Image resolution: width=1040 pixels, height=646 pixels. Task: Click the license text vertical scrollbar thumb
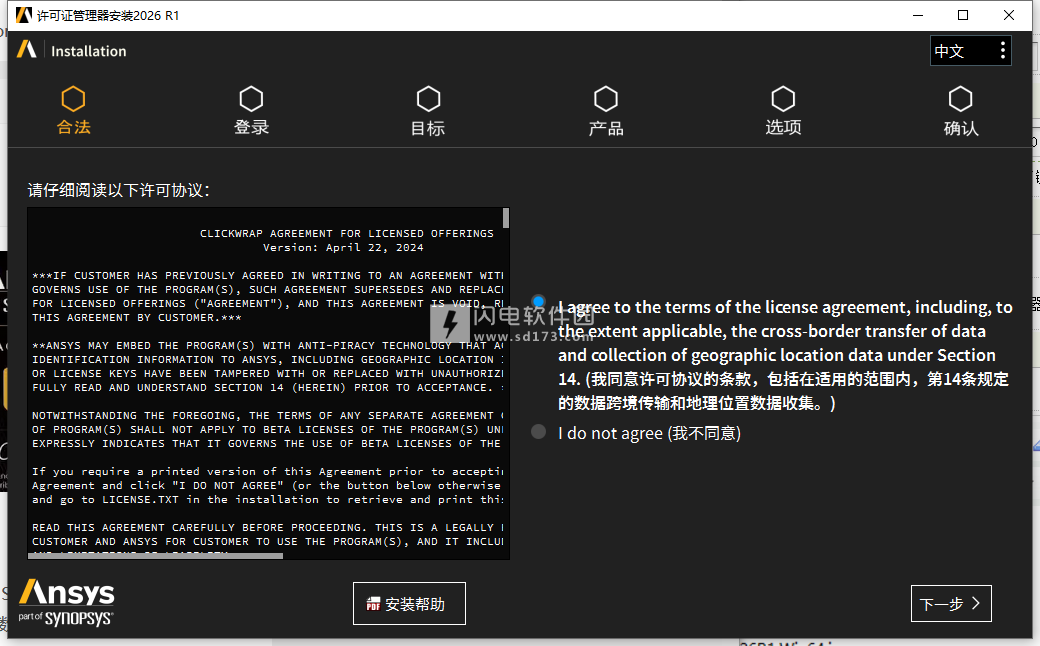click(x=506, y=218)
